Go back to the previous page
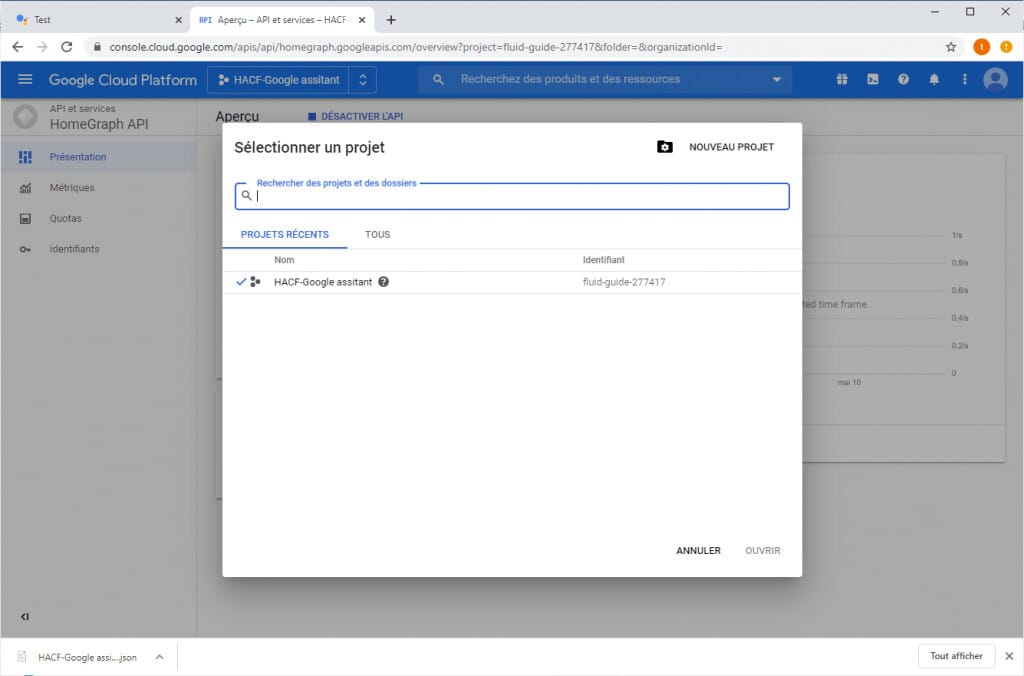1024x676 pixels. 18,47
